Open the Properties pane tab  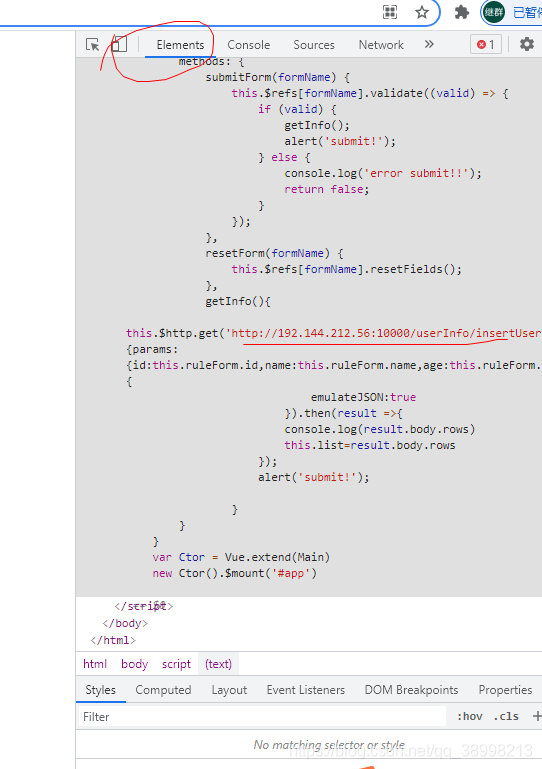click(505, 690)
